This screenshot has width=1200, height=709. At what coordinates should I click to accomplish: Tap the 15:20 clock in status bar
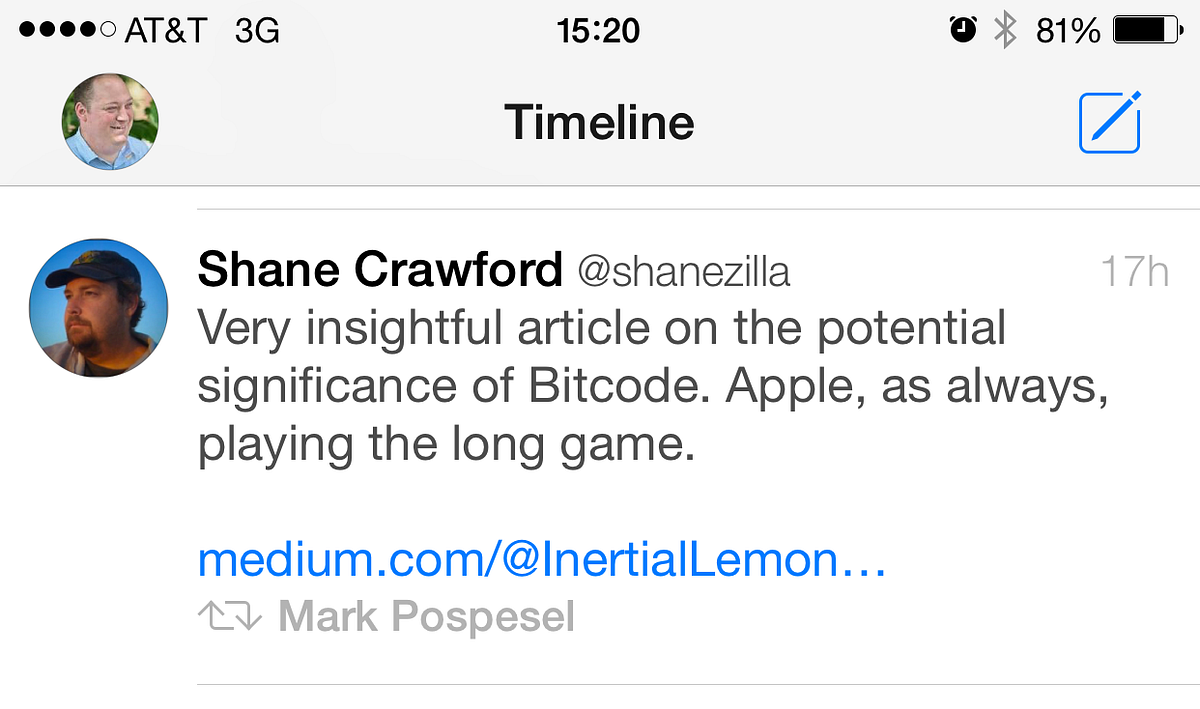point(598,31)
